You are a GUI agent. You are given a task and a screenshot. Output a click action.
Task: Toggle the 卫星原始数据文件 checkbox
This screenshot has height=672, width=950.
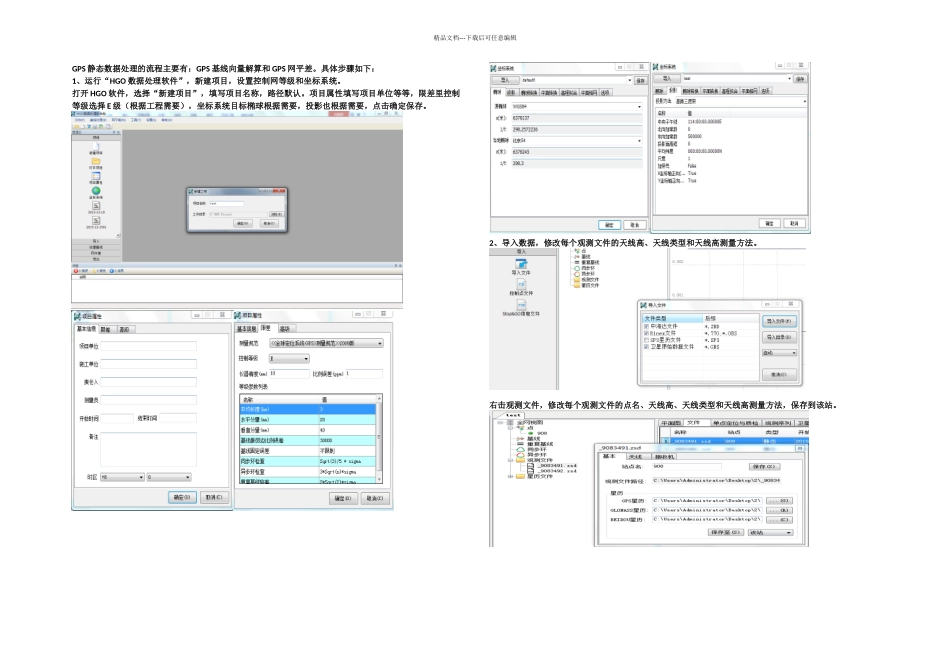pos(646,347)
